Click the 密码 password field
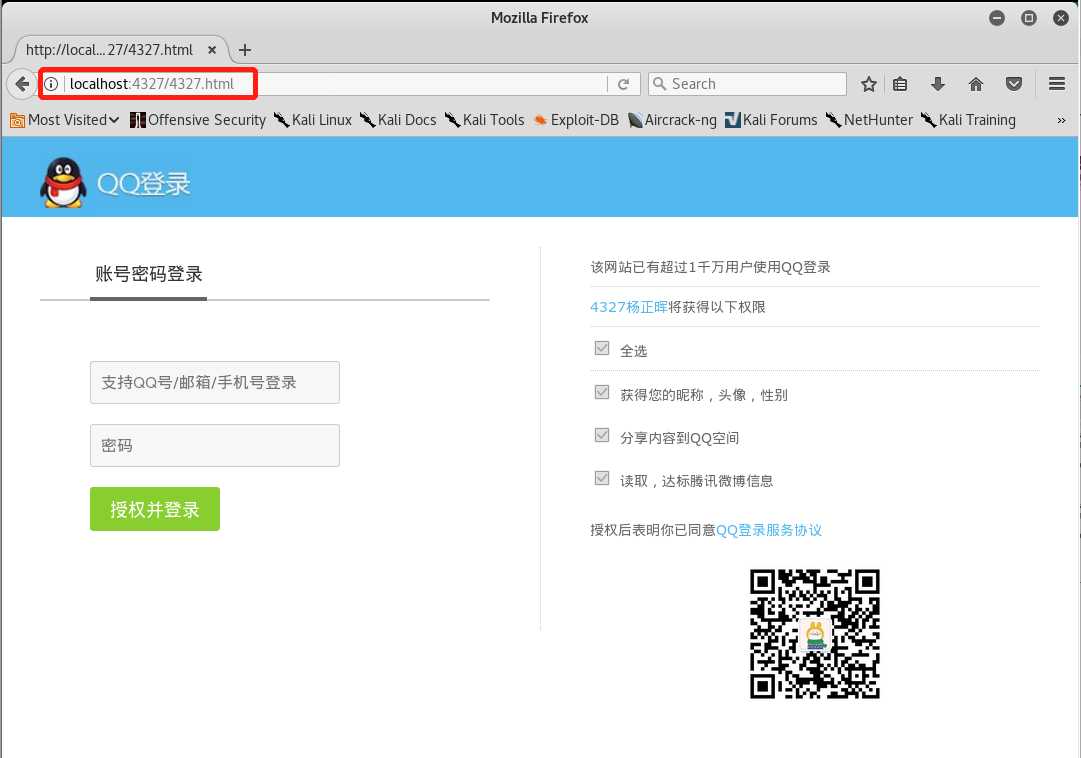This screenshot has height=758, width=1081. [x=214, y=446]
